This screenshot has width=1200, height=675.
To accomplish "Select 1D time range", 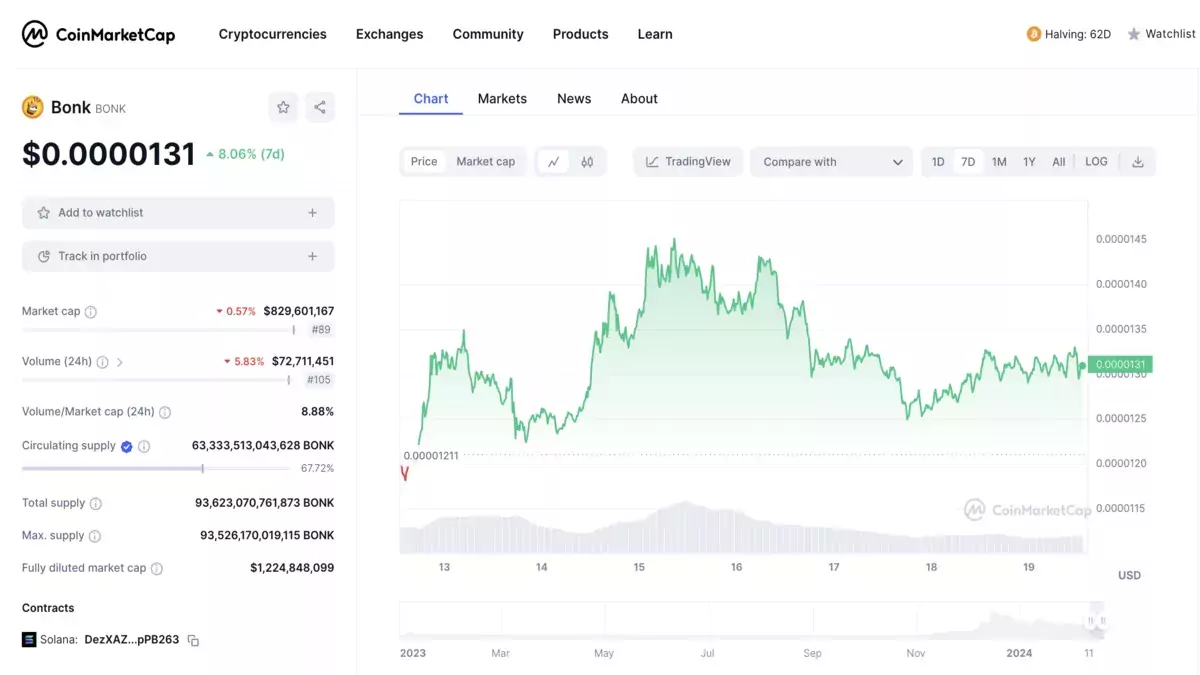I will tap(938, 162).
